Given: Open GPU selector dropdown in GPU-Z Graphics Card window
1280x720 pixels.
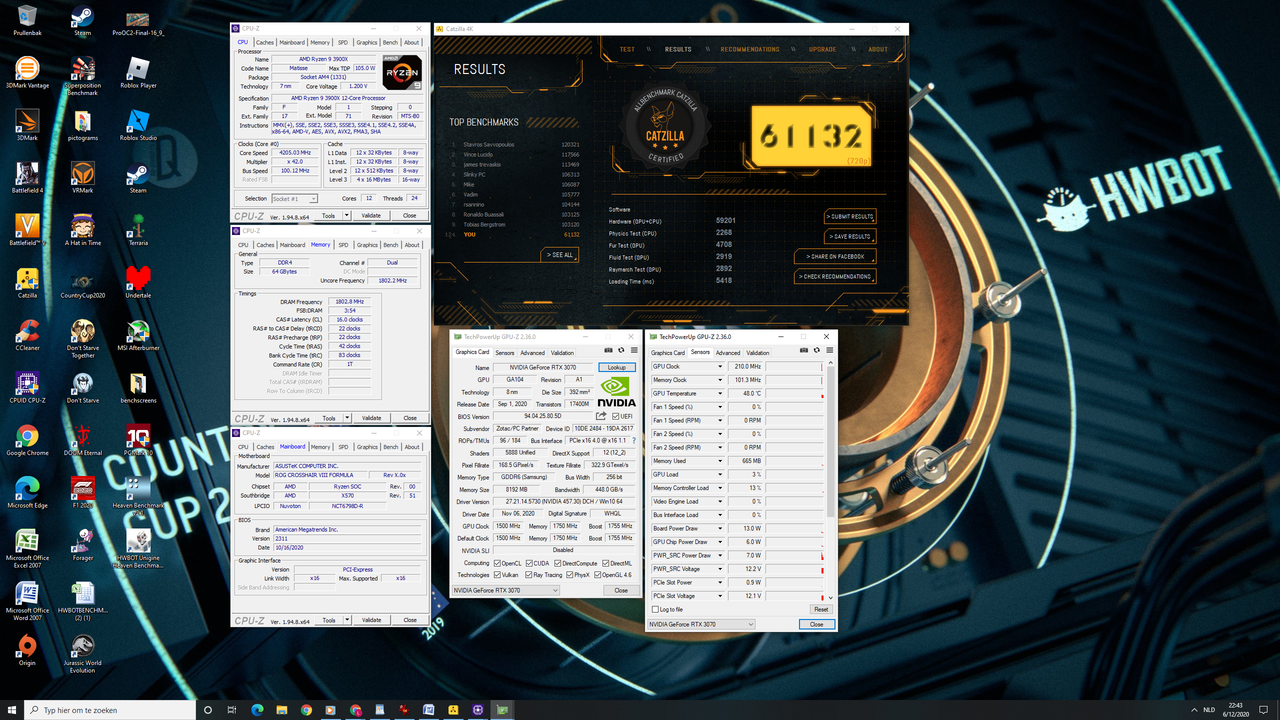Looking at the screenshot, I should pos(505,590).
